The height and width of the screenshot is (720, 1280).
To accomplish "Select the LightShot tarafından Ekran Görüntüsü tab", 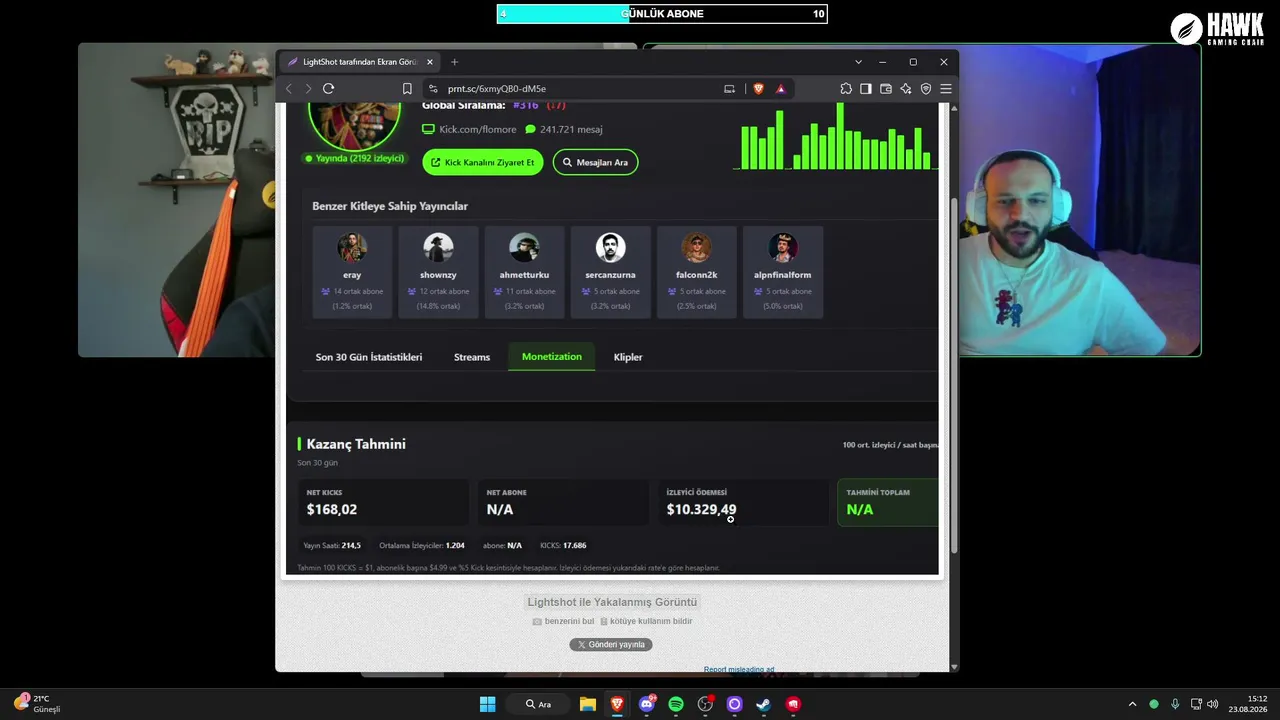I will point(361,62).
